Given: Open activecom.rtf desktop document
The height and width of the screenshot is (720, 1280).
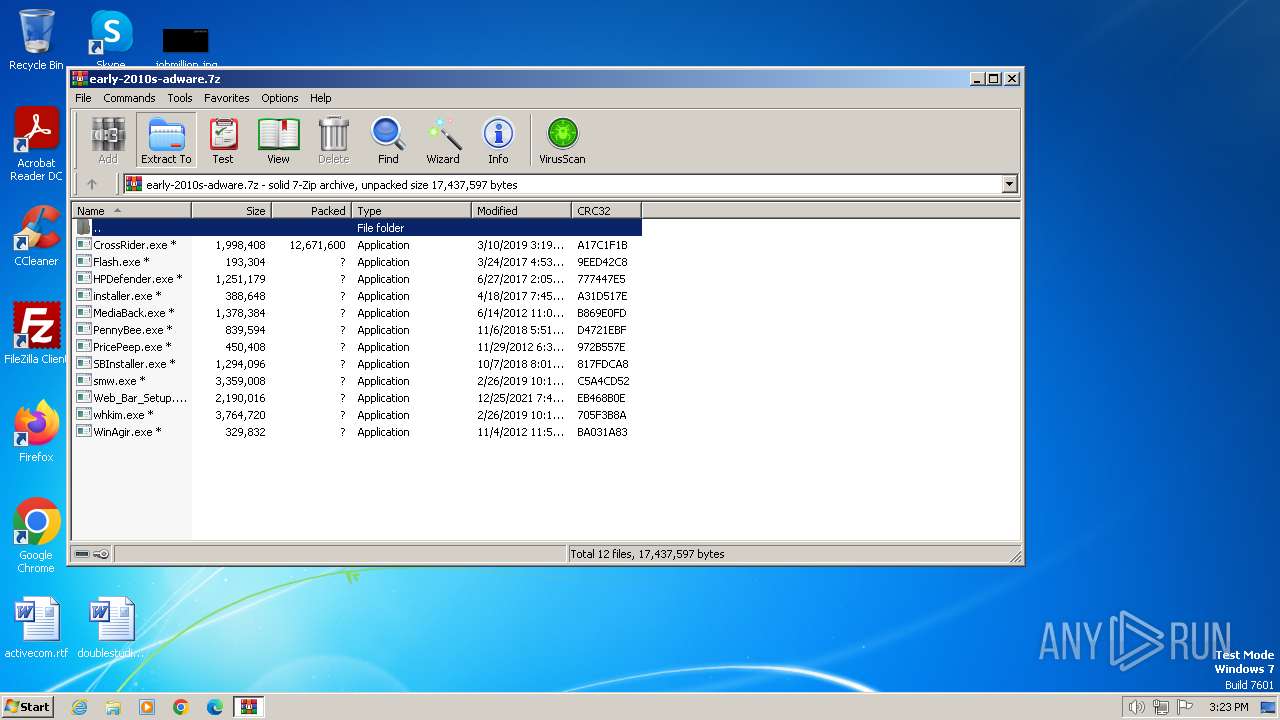Looking at the screenshot, I should pyautogui.click(x=36, y=628).
